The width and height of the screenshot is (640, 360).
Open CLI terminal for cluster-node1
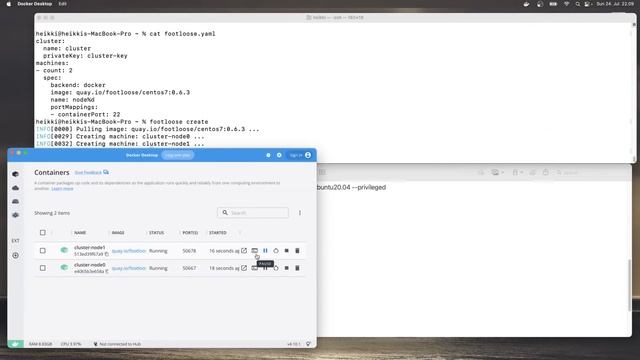[254, 251]
